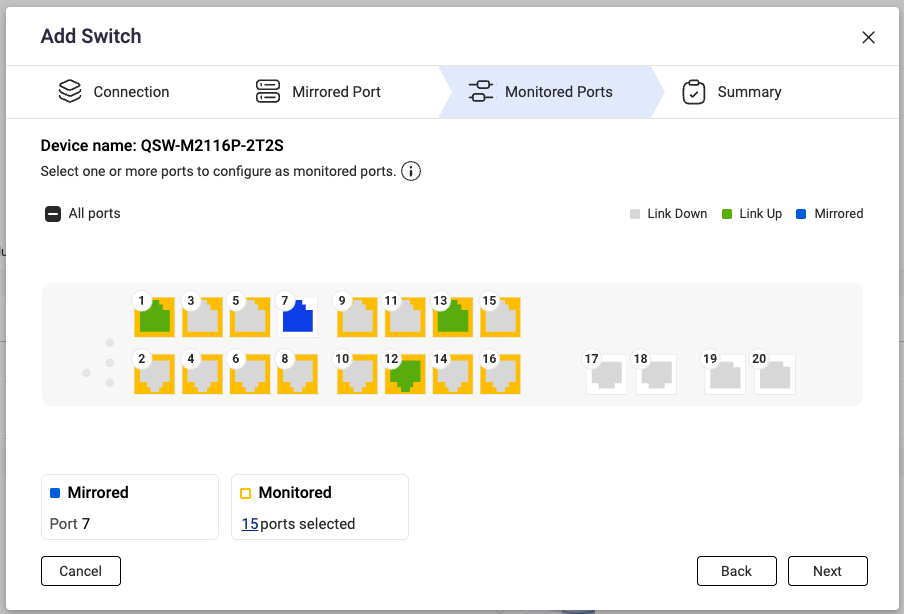
Task: Select port 19 on the switch panel
Action: pos(725,375)
